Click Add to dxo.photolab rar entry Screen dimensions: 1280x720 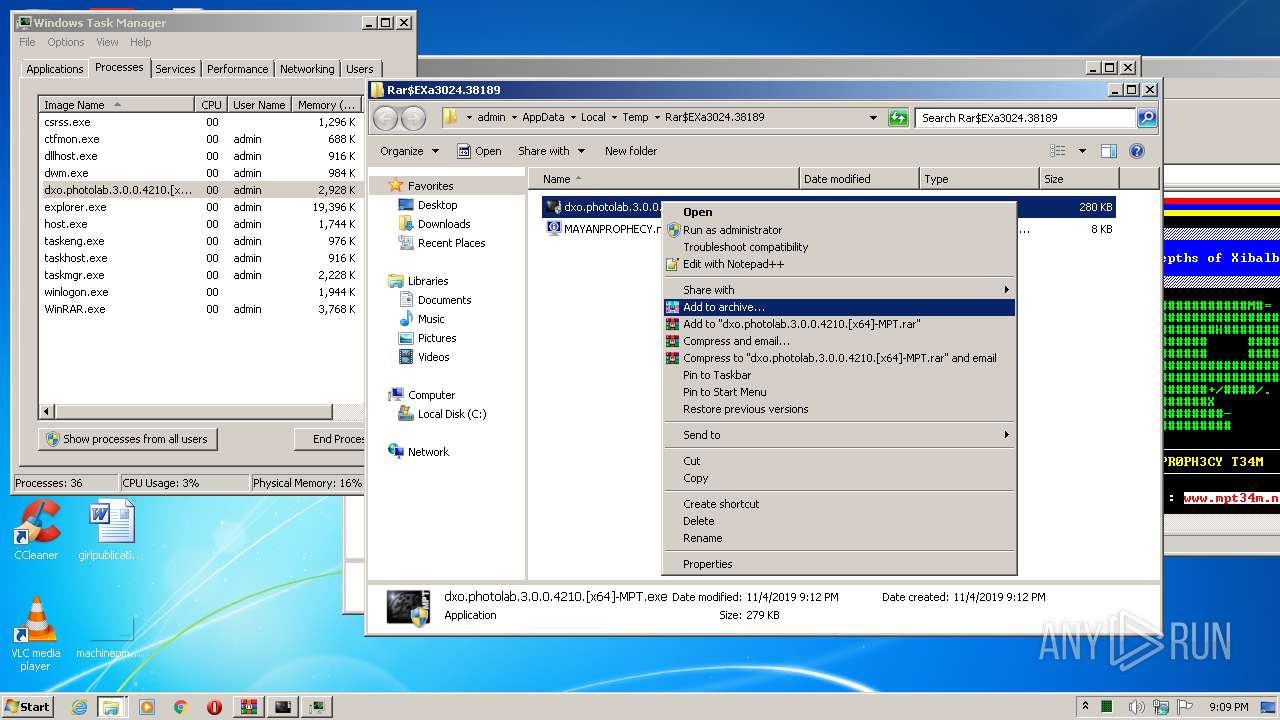pos(839,324)
